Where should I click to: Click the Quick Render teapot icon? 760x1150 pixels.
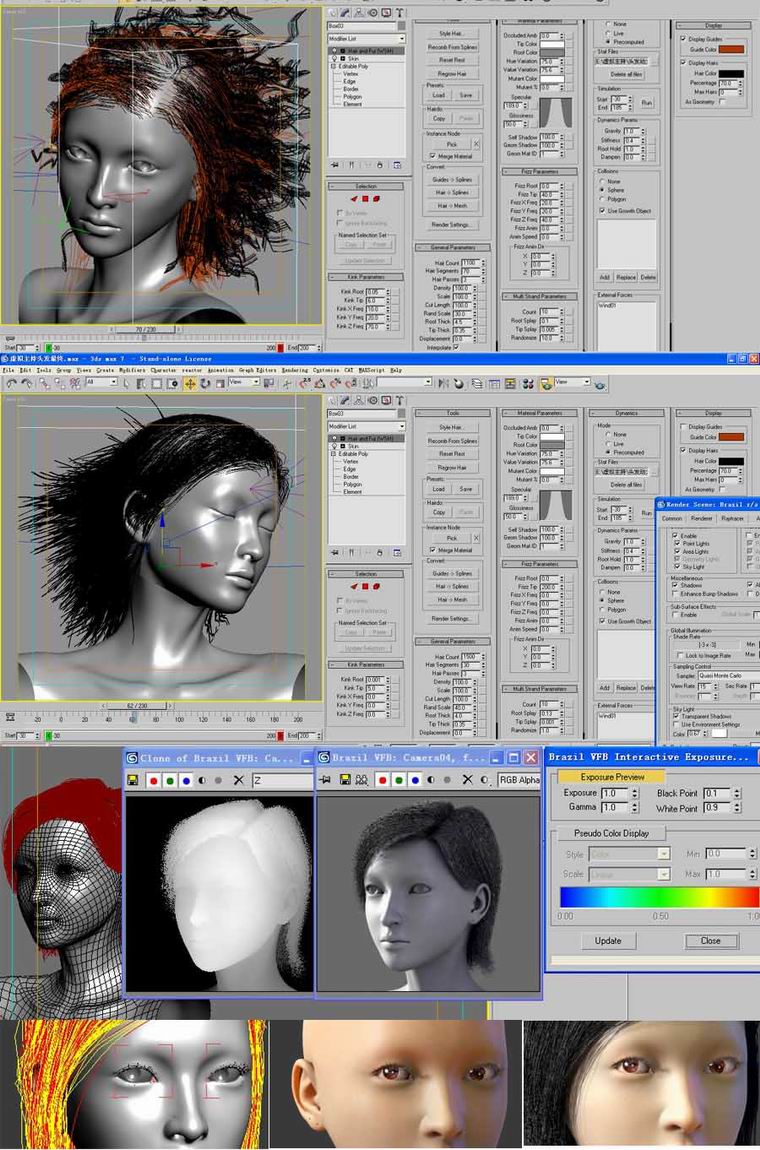click(600, 384)
